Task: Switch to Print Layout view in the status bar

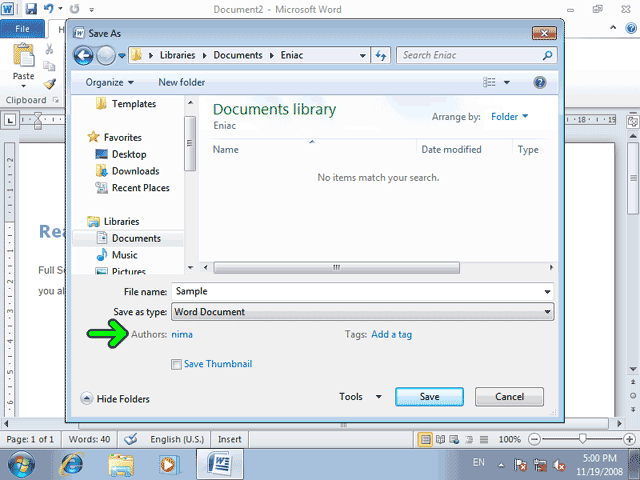Action: (x=425, y=440)
